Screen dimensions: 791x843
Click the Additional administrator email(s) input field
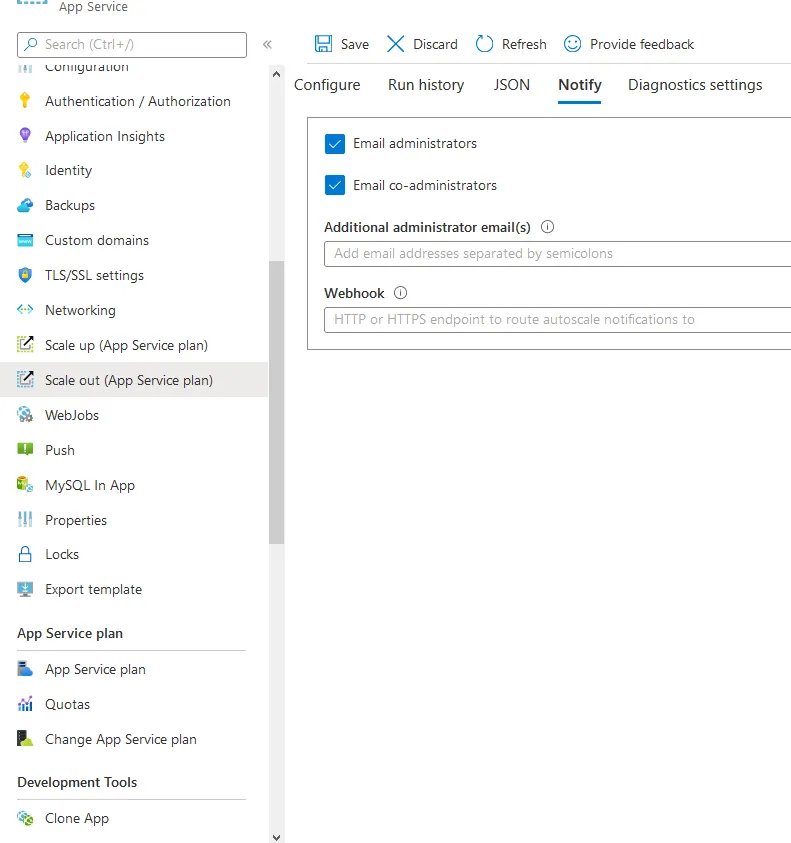[558, 254]
